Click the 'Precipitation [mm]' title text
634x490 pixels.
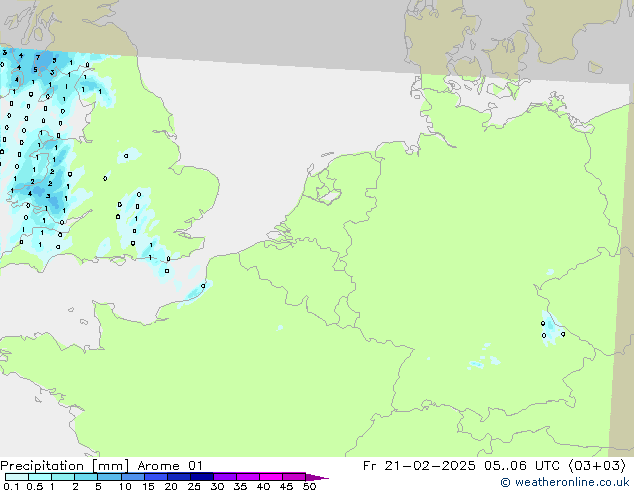(x=64, y=466)
